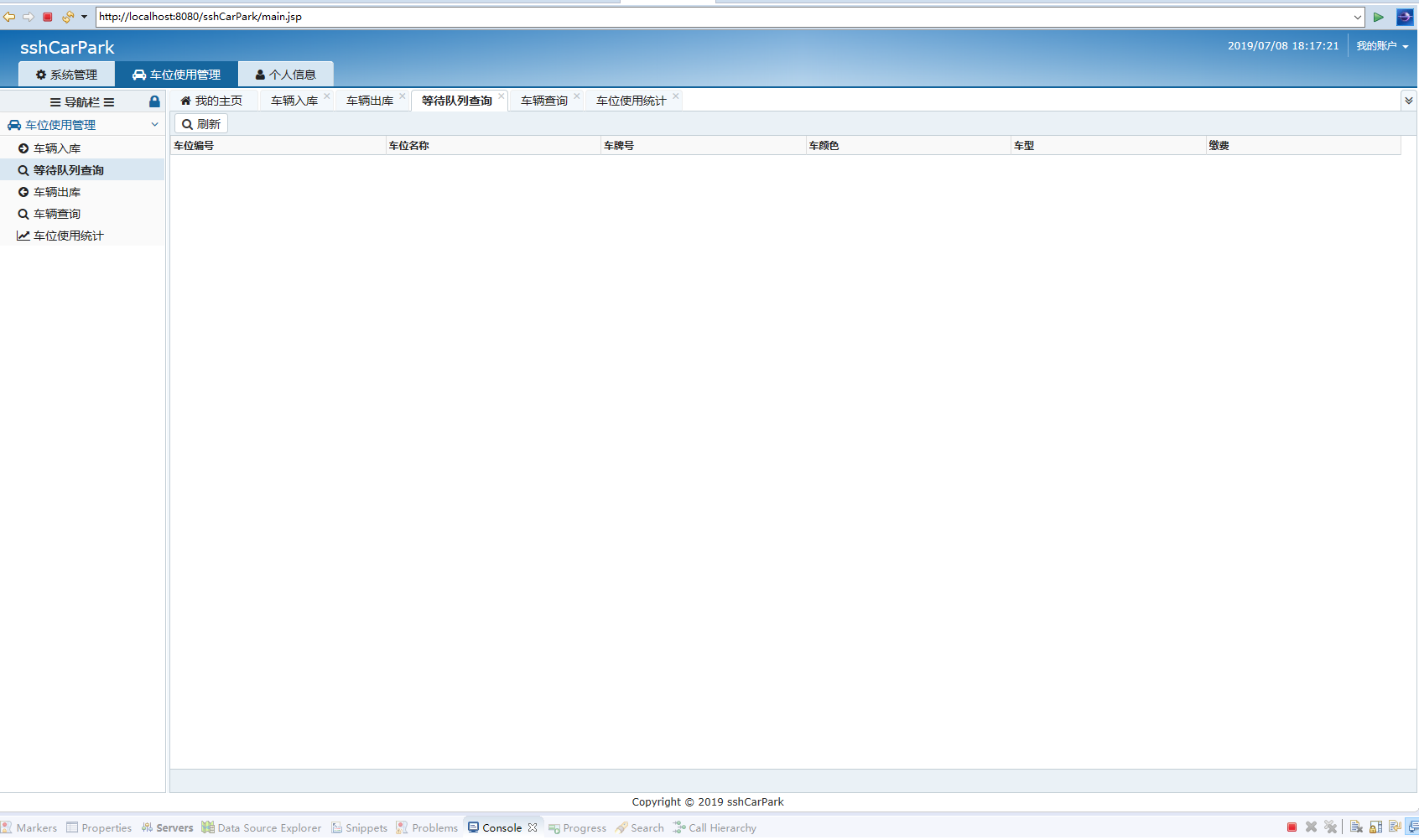Image resolution: width=1419 pixels, height=840 pixels.
Task: Toggle the navigation bar lock icon
Action: (154, 101)
